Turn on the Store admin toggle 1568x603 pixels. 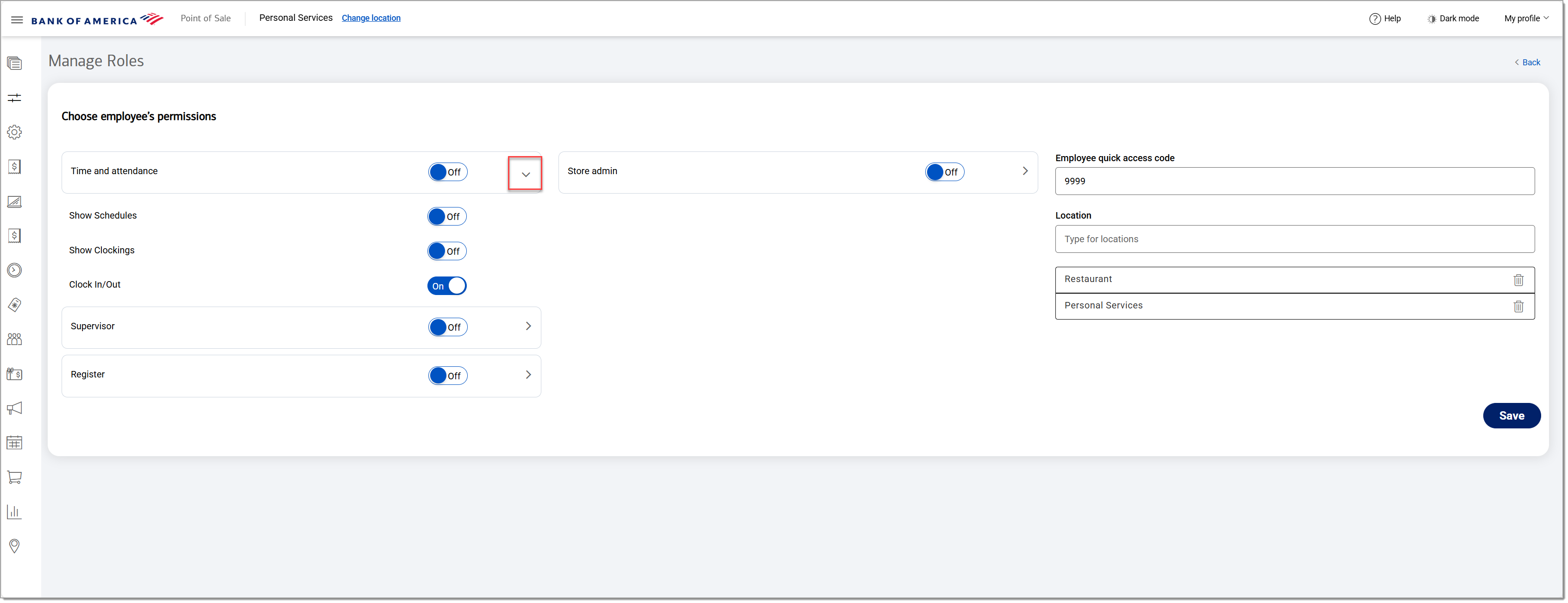tap(944, 172)
